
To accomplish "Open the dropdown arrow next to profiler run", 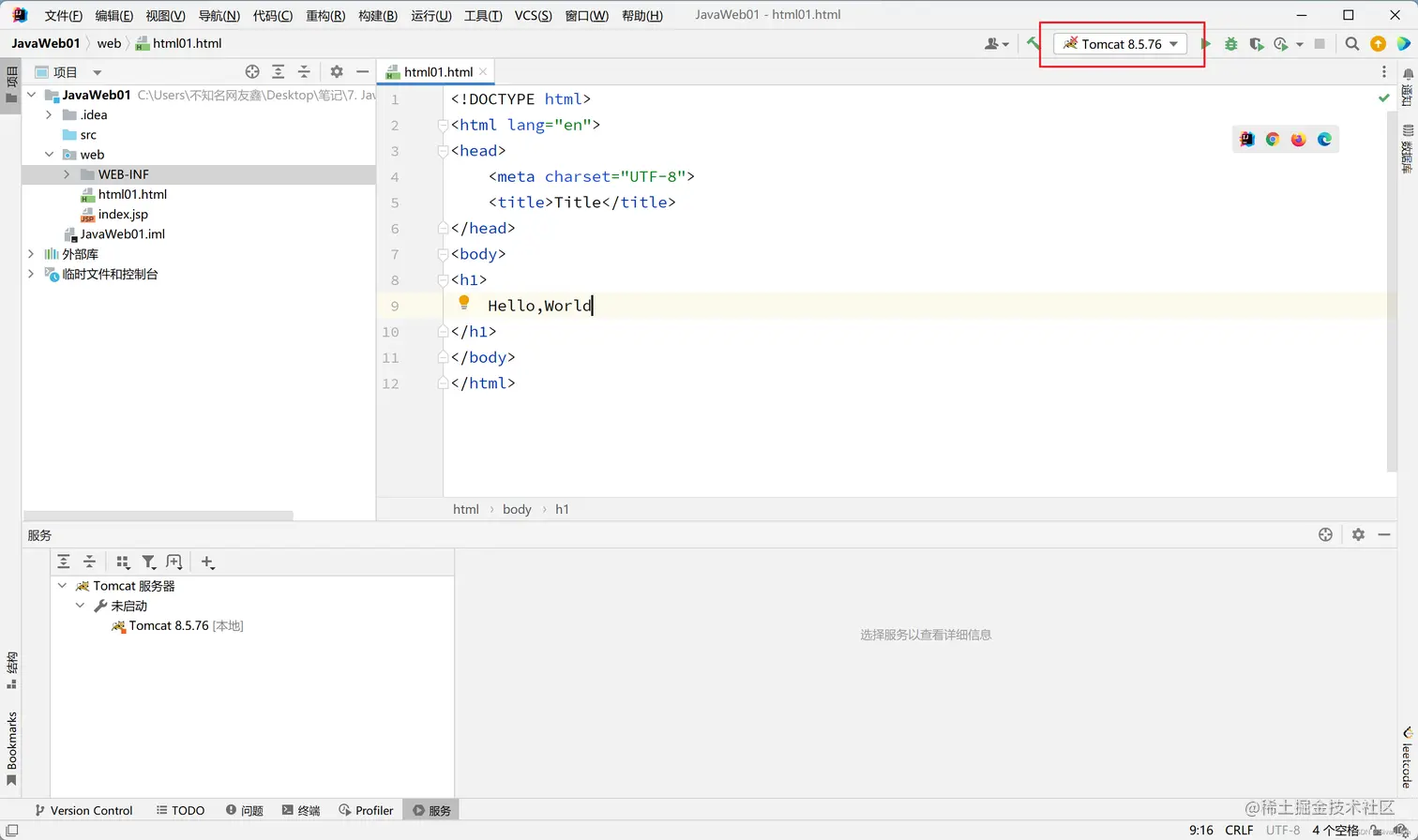I will tap(1299, 44).
